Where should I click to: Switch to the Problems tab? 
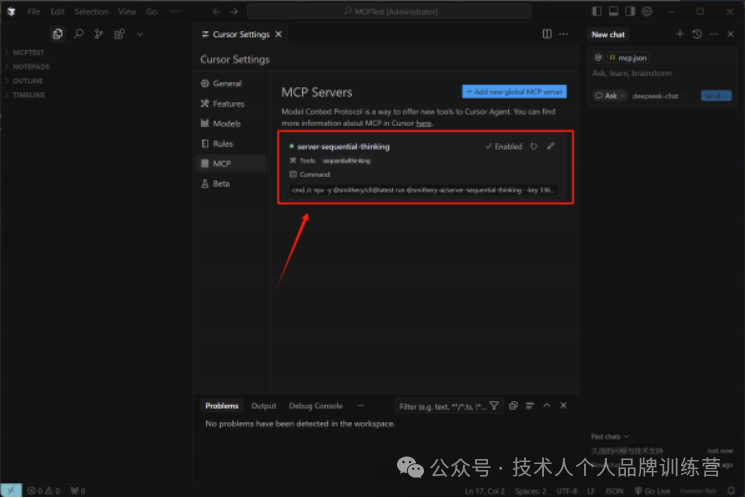(x=222, y=406)
